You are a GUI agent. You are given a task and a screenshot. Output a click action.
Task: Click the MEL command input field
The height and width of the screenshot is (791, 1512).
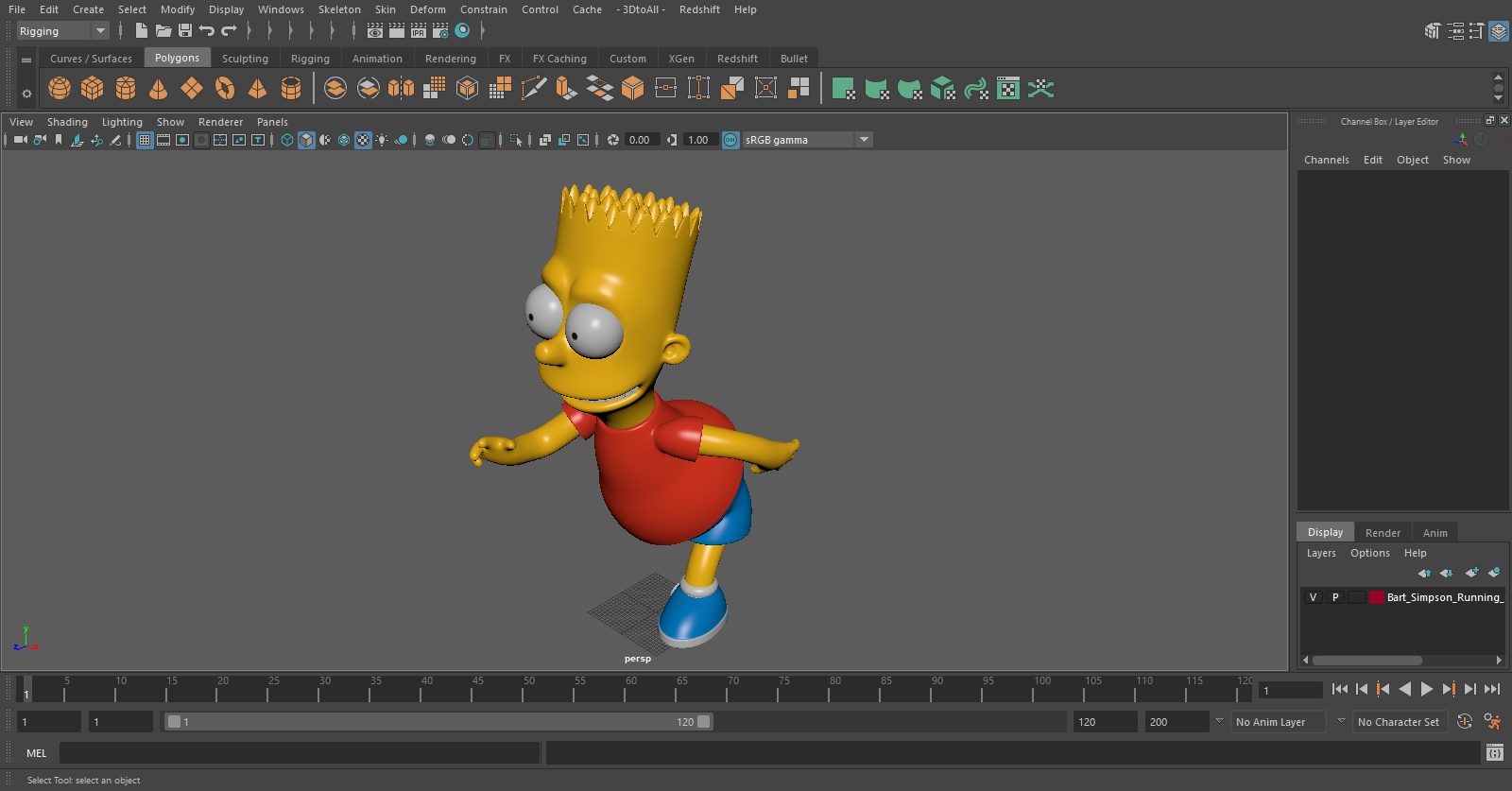300,753
